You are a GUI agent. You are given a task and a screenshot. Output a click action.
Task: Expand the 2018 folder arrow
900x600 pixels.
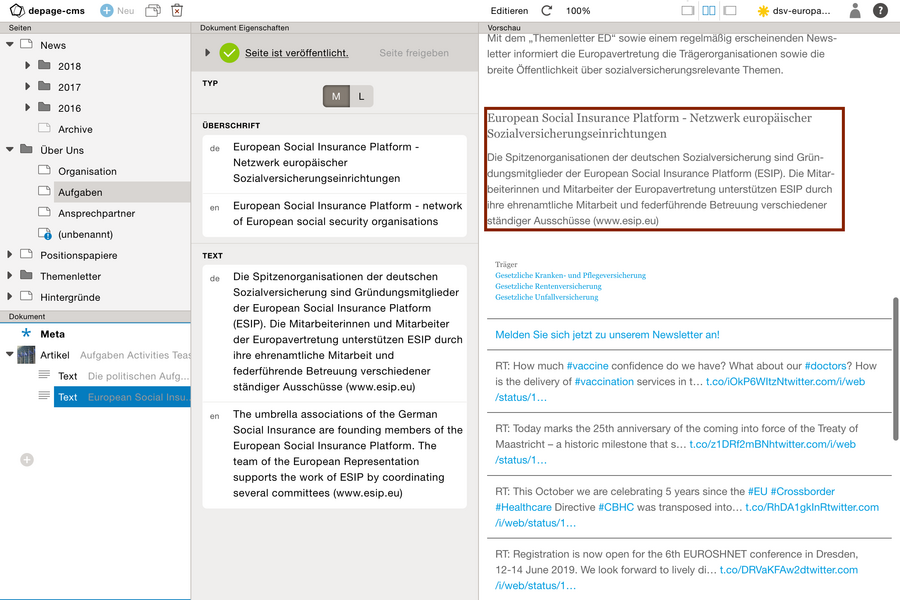27,65
